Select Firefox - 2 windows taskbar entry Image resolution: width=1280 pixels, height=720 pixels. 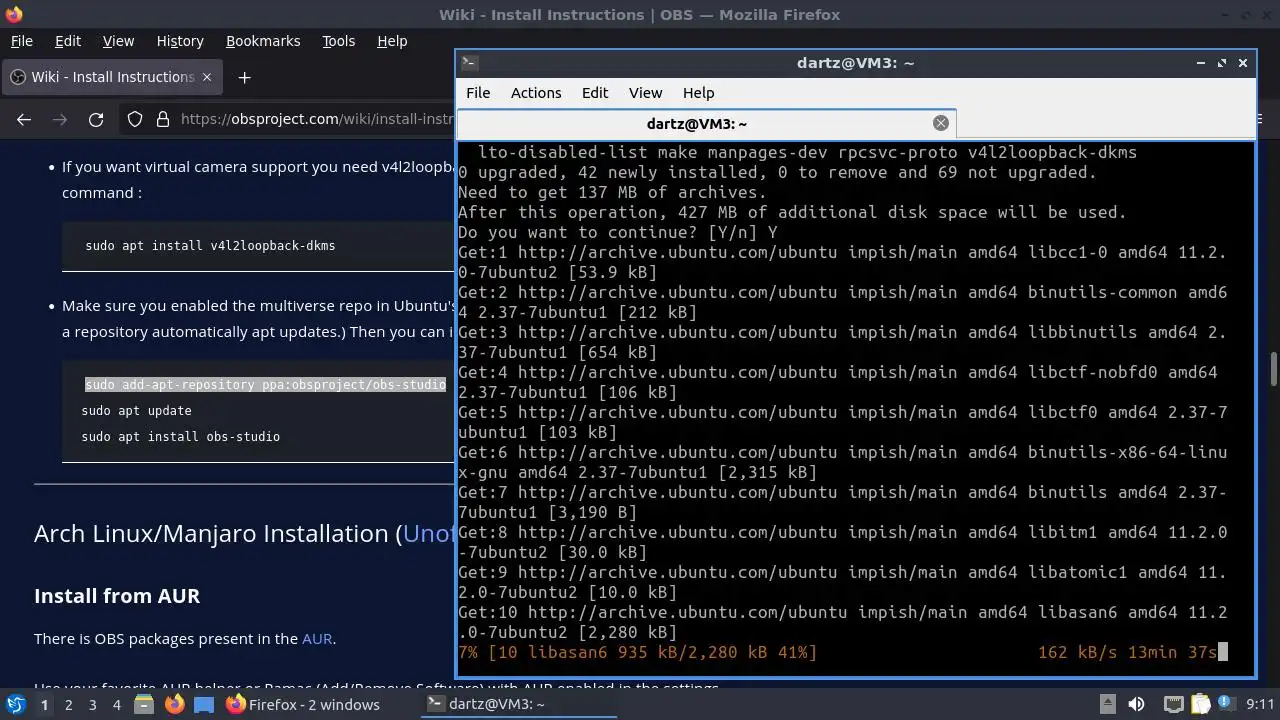tap(303, 704)
